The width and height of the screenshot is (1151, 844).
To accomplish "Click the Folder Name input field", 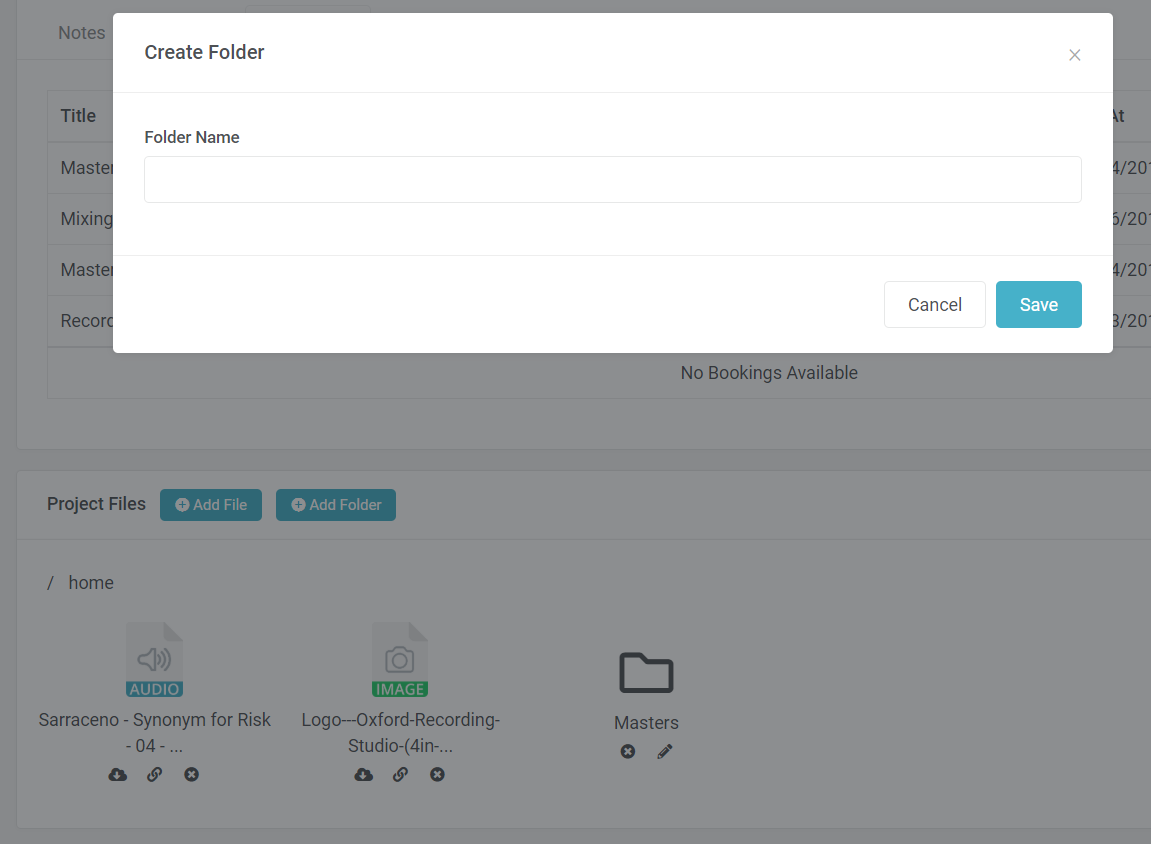I will pos(612,179).
